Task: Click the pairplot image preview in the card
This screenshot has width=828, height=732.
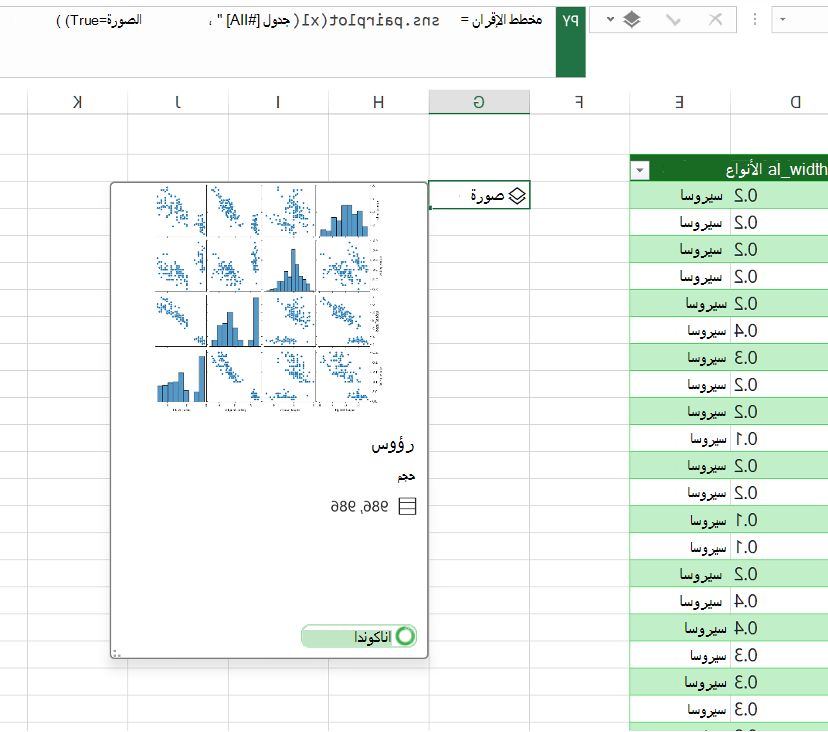Action: click(x=268, y=298)
